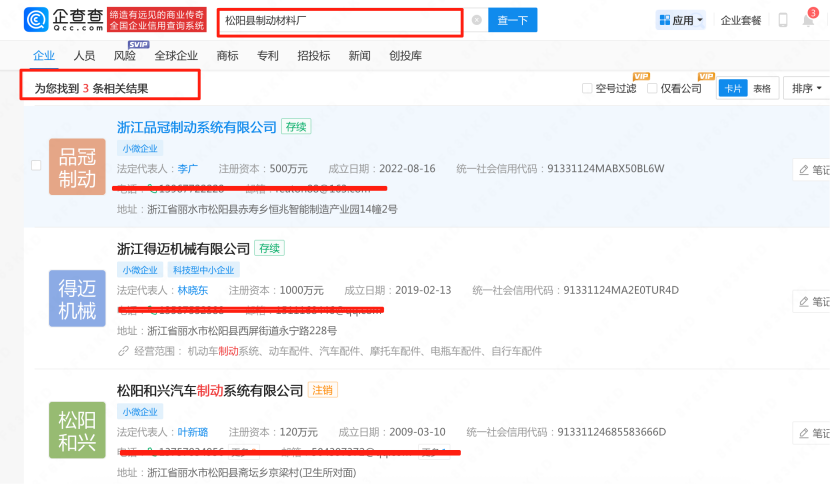The height and width of the screenshot is (484, 830).
Task: Click the red promo banner beside logo
Action: (157, 20)
